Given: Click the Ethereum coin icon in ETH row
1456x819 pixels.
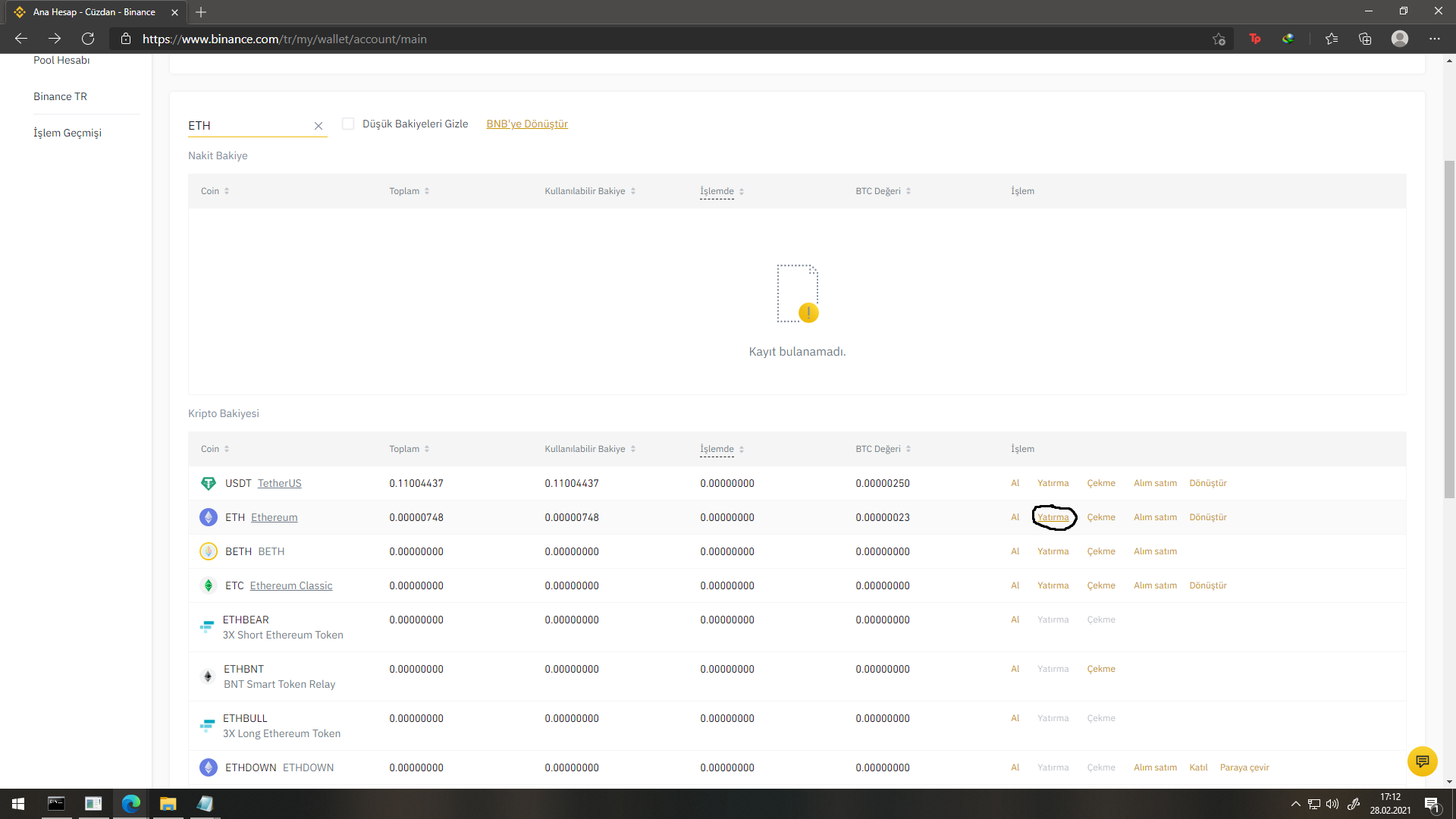Looking at the screenshot, I should click(208, 517).
